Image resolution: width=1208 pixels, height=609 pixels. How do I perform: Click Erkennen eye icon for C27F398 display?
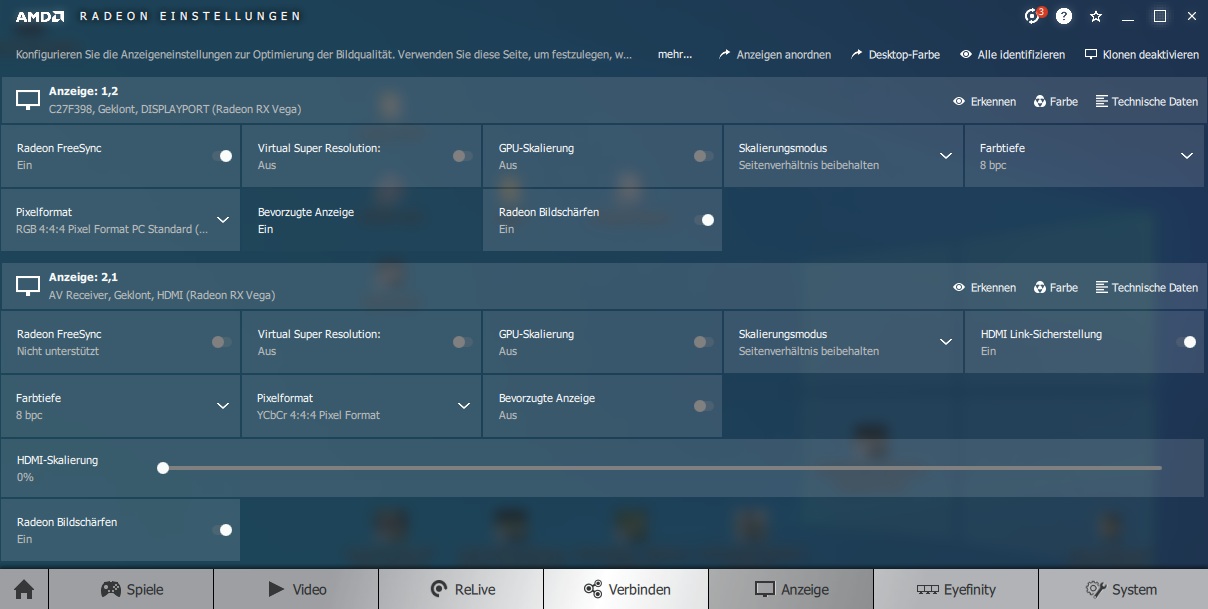[959, 101]
